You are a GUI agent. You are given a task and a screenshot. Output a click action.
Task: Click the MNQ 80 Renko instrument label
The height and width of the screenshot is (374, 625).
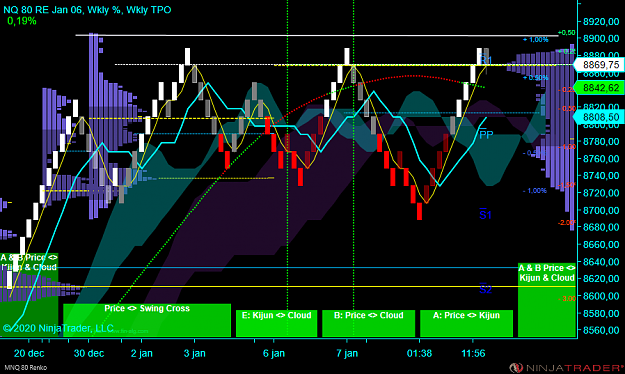pyautogui.click(x=26, y=368)
